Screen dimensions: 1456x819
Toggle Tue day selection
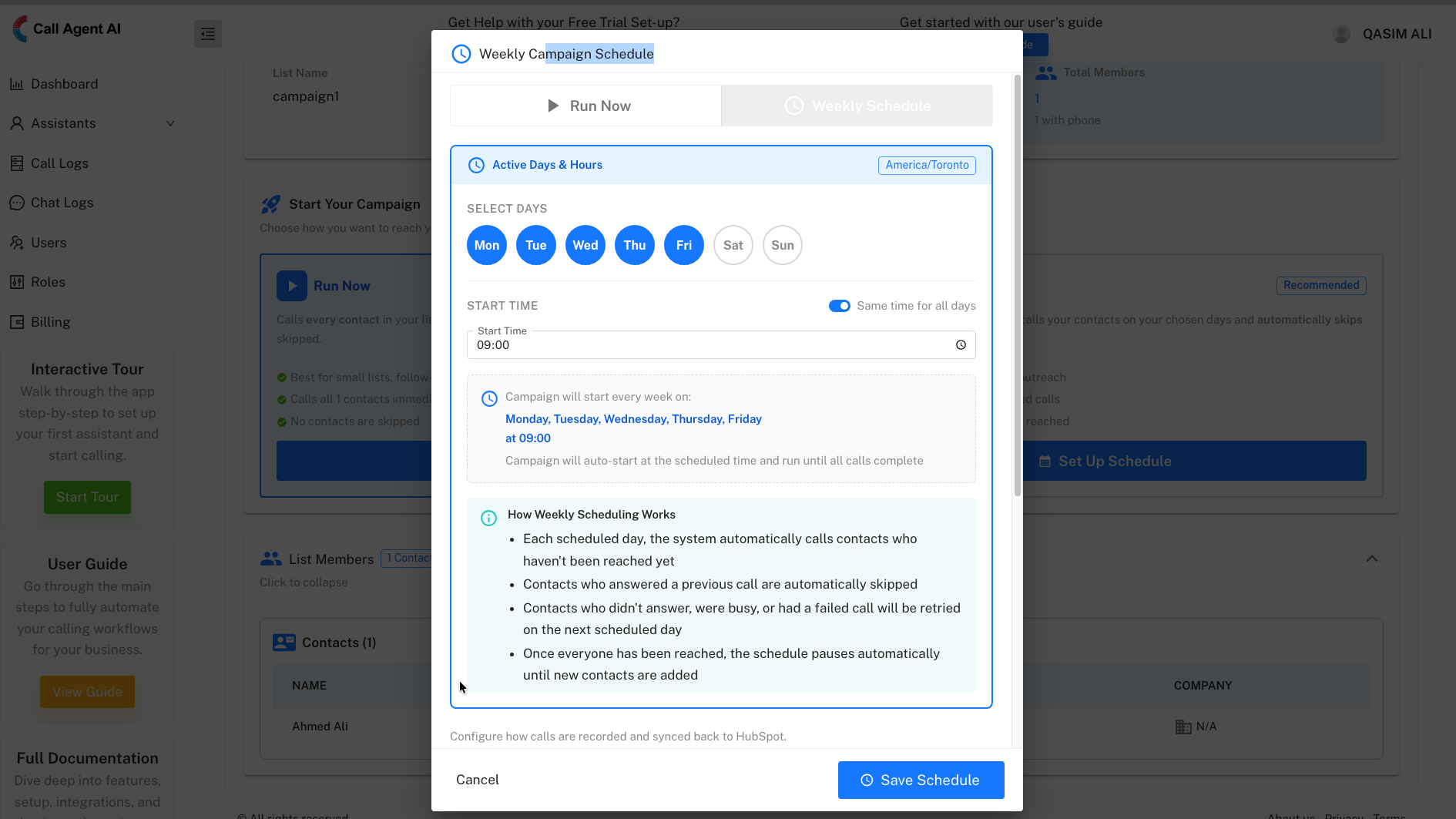point(536,245)
